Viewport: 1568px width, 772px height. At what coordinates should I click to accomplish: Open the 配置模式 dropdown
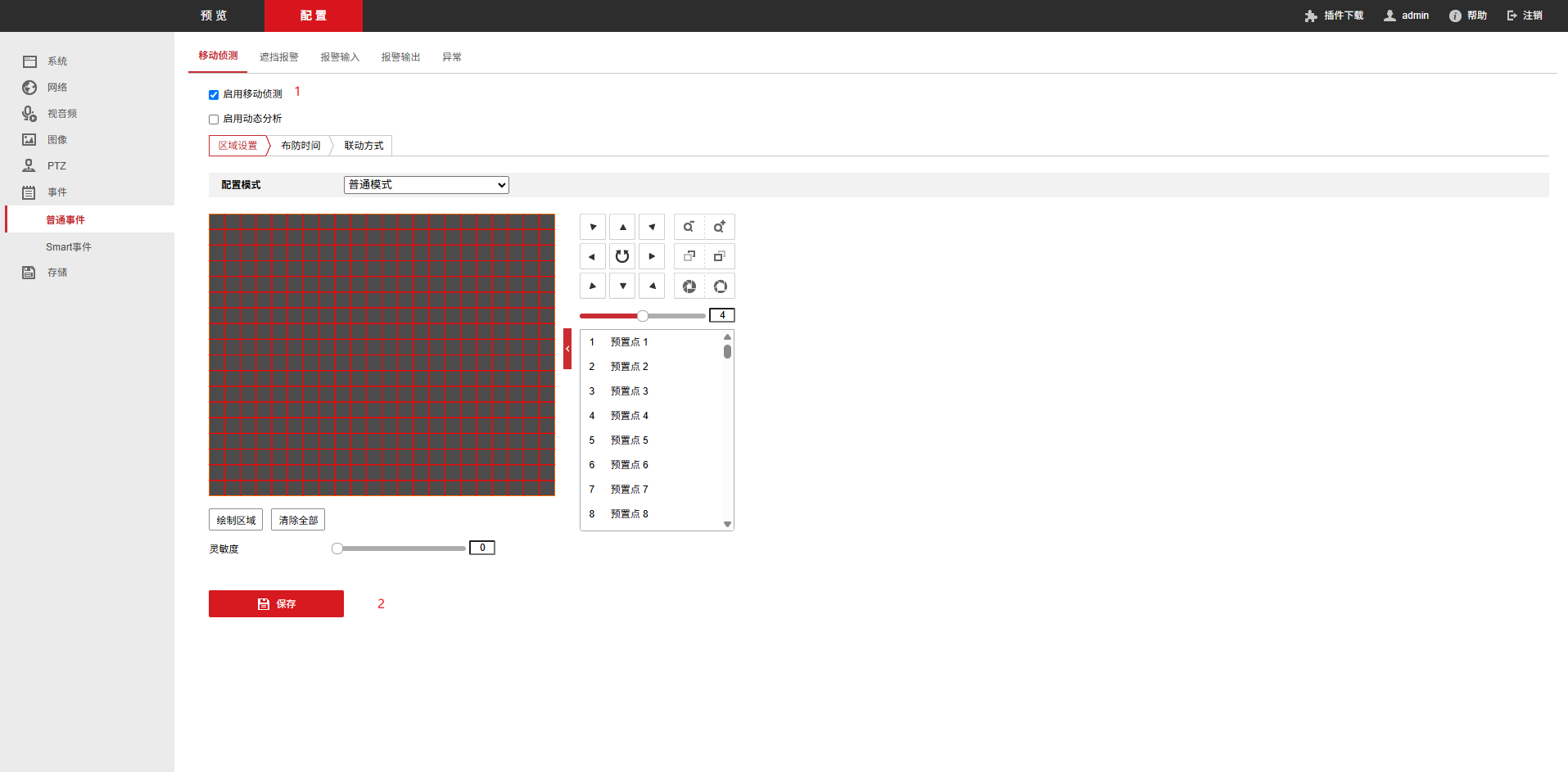426,185
